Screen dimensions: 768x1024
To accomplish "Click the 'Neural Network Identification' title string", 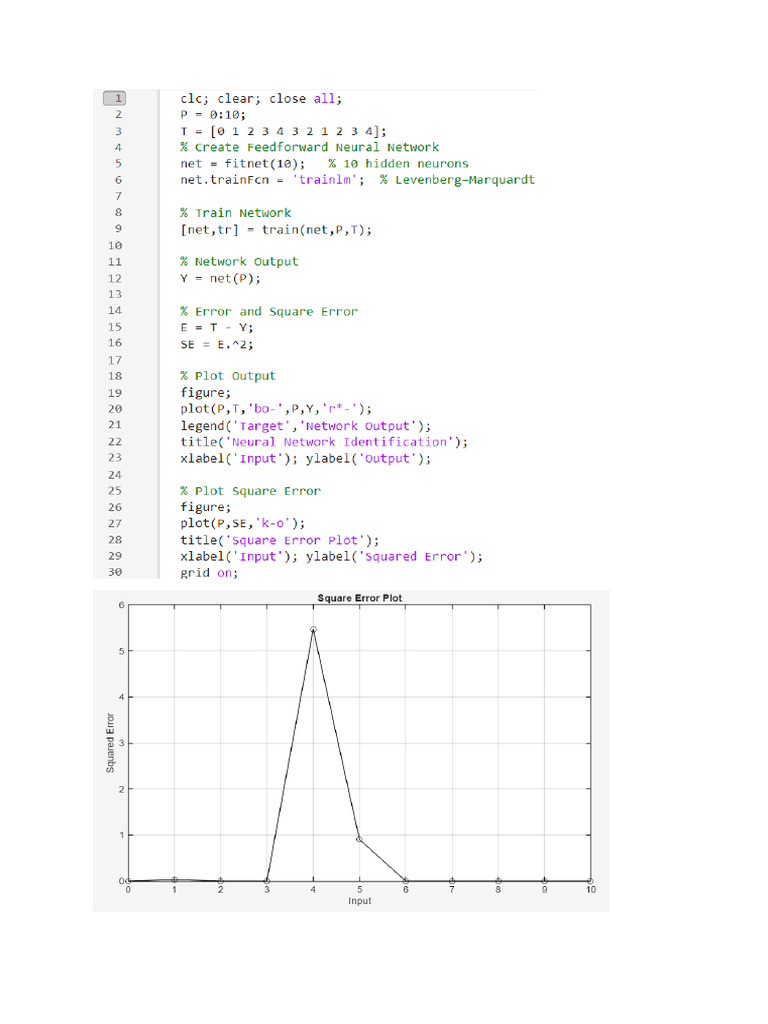I will [x=340, y=442].
